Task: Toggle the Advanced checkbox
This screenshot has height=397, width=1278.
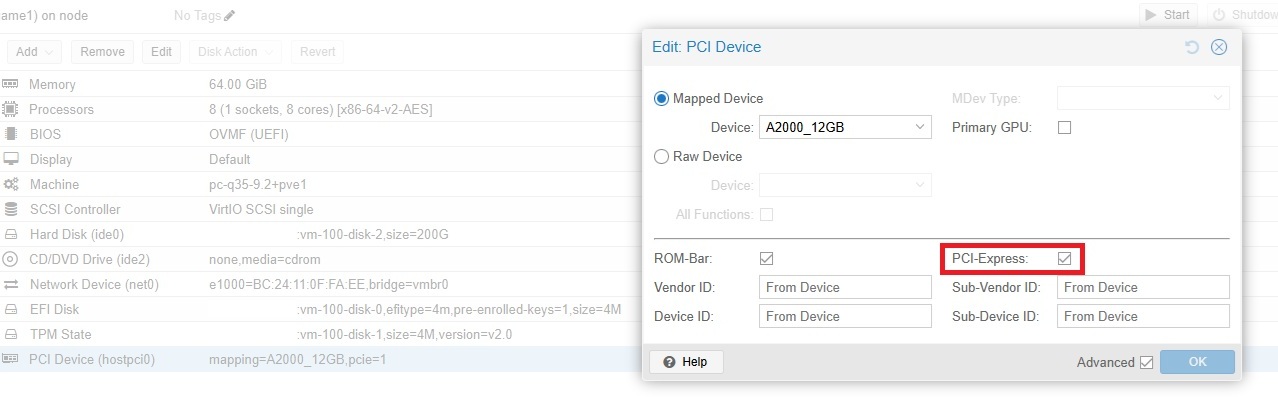Action: pos(1147,362)
